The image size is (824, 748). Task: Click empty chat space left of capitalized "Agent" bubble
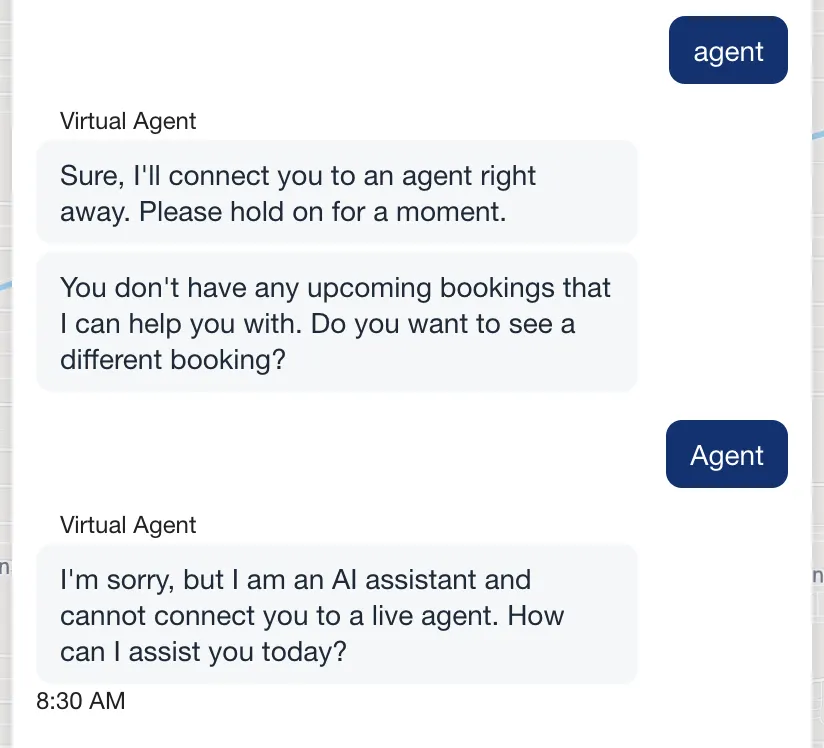click(350, 455)
